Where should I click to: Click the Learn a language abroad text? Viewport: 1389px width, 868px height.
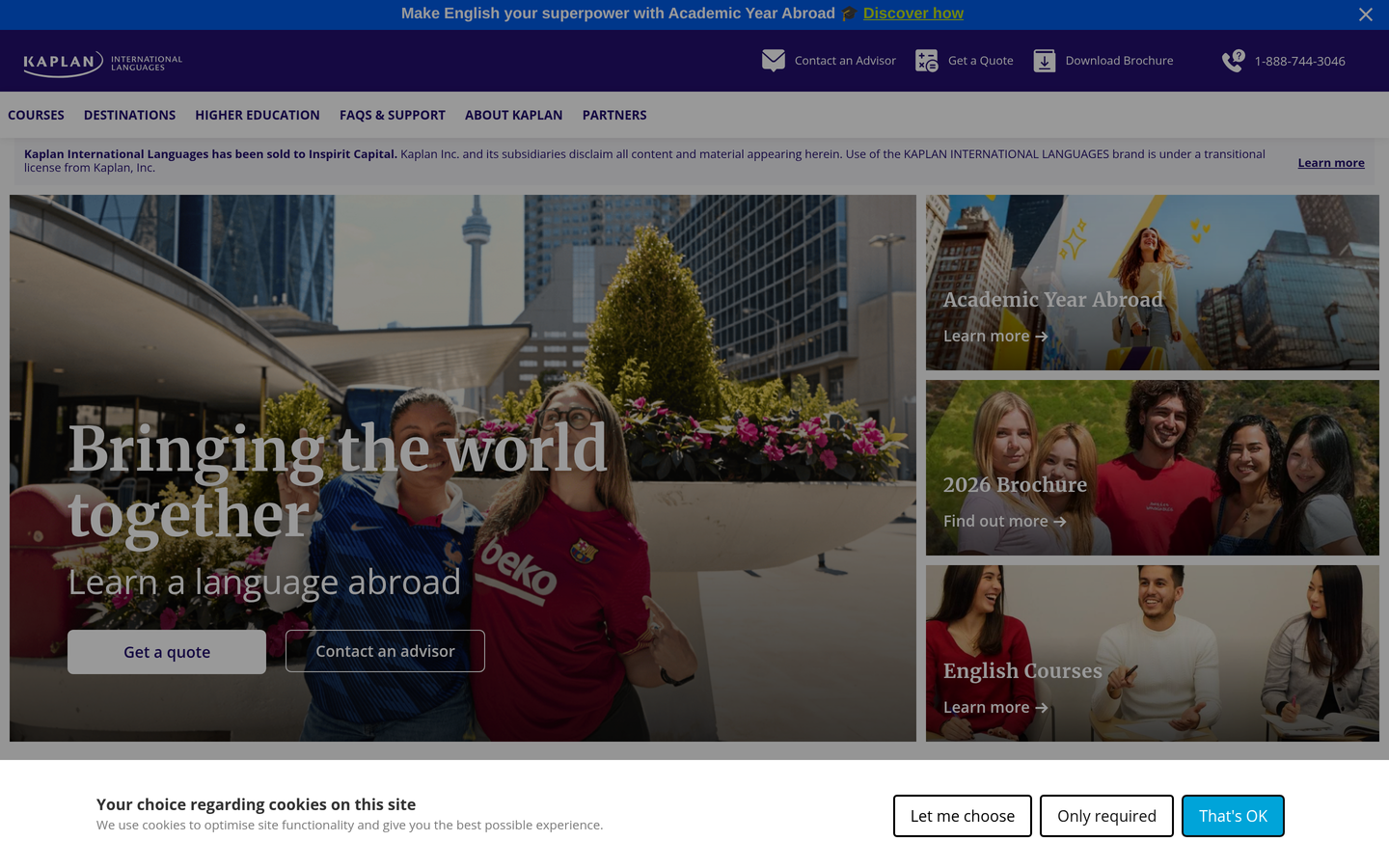pos(264,583)
